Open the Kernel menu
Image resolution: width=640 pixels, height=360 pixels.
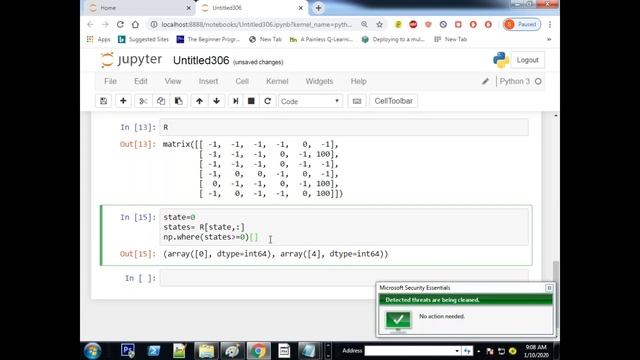(277, 81)
